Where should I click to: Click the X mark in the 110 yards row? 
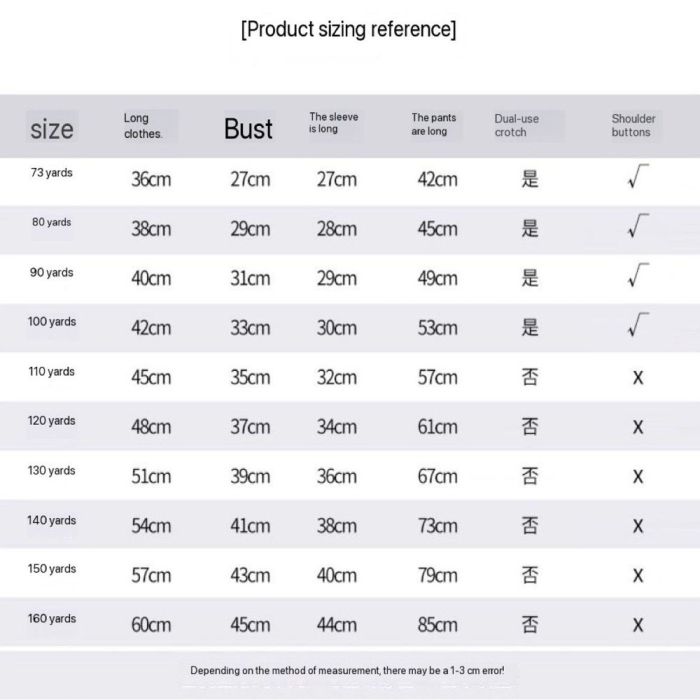(638, 378)
